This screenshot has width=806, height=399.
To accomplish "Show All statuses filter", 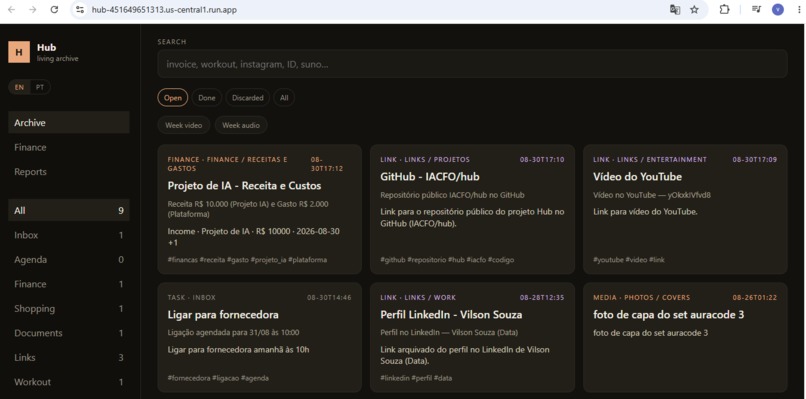I will coord(284,98).
